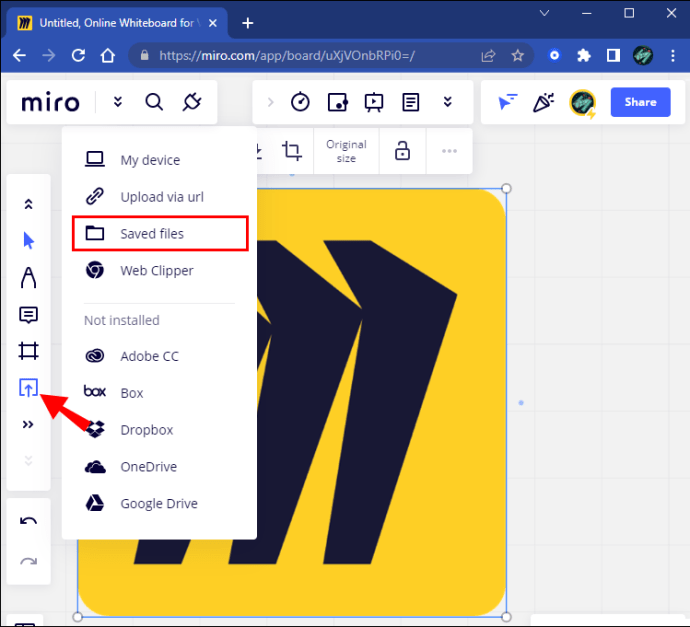Select Box integration
Viewport: 690px width, 627px height.
pos(159,393)
